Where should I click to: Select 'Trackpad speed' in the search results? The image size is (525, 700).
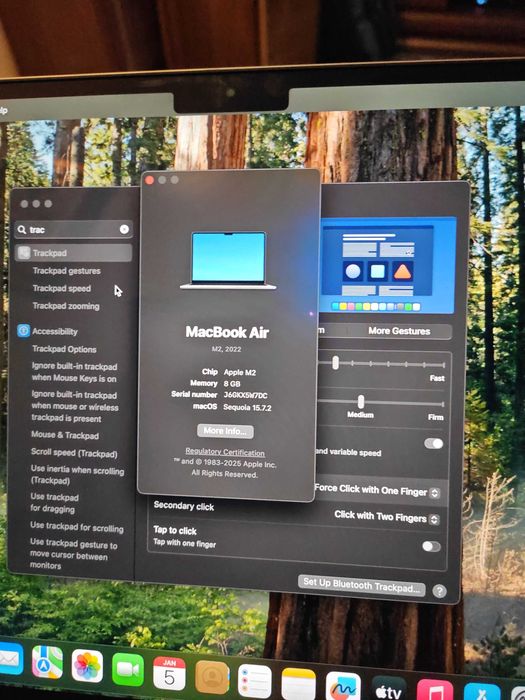[x=62, y=288]
